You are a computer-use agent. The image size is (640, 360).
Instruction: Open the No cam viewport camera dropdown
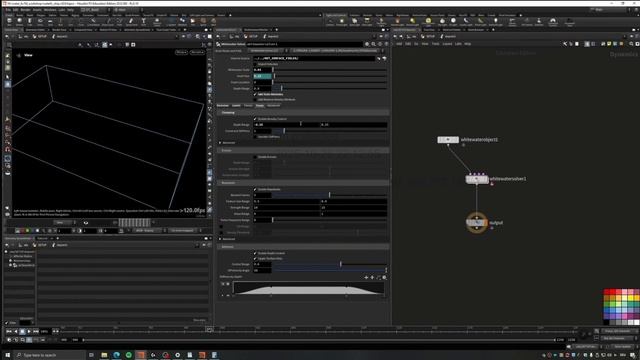pos(197,52)
